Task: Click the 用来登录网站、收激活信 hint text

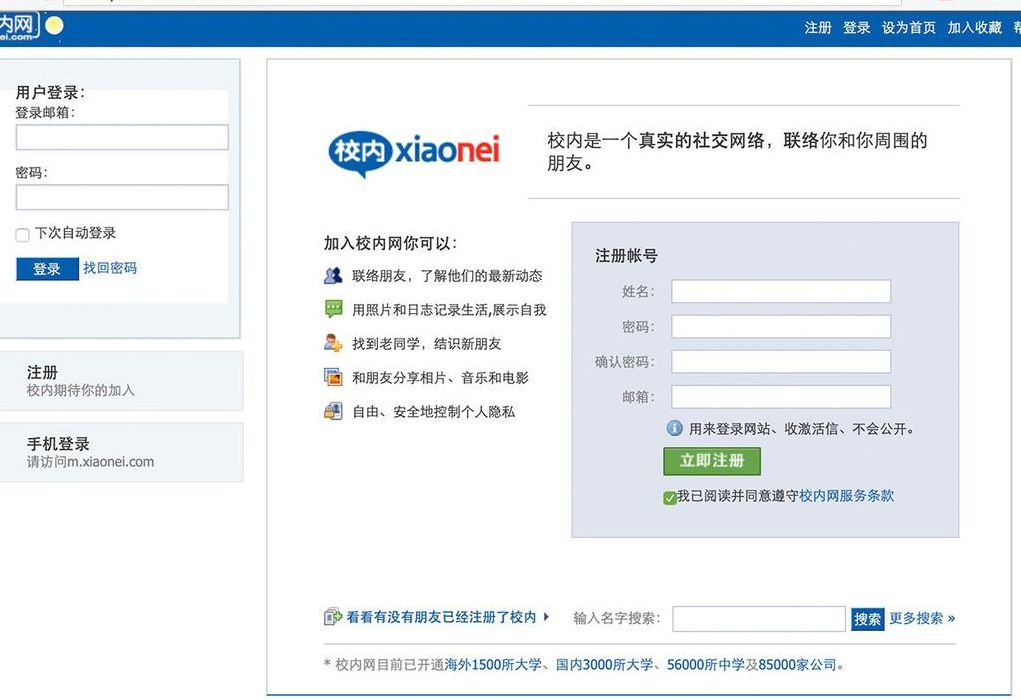Action: pyautogui.click(x=802, y=428)
